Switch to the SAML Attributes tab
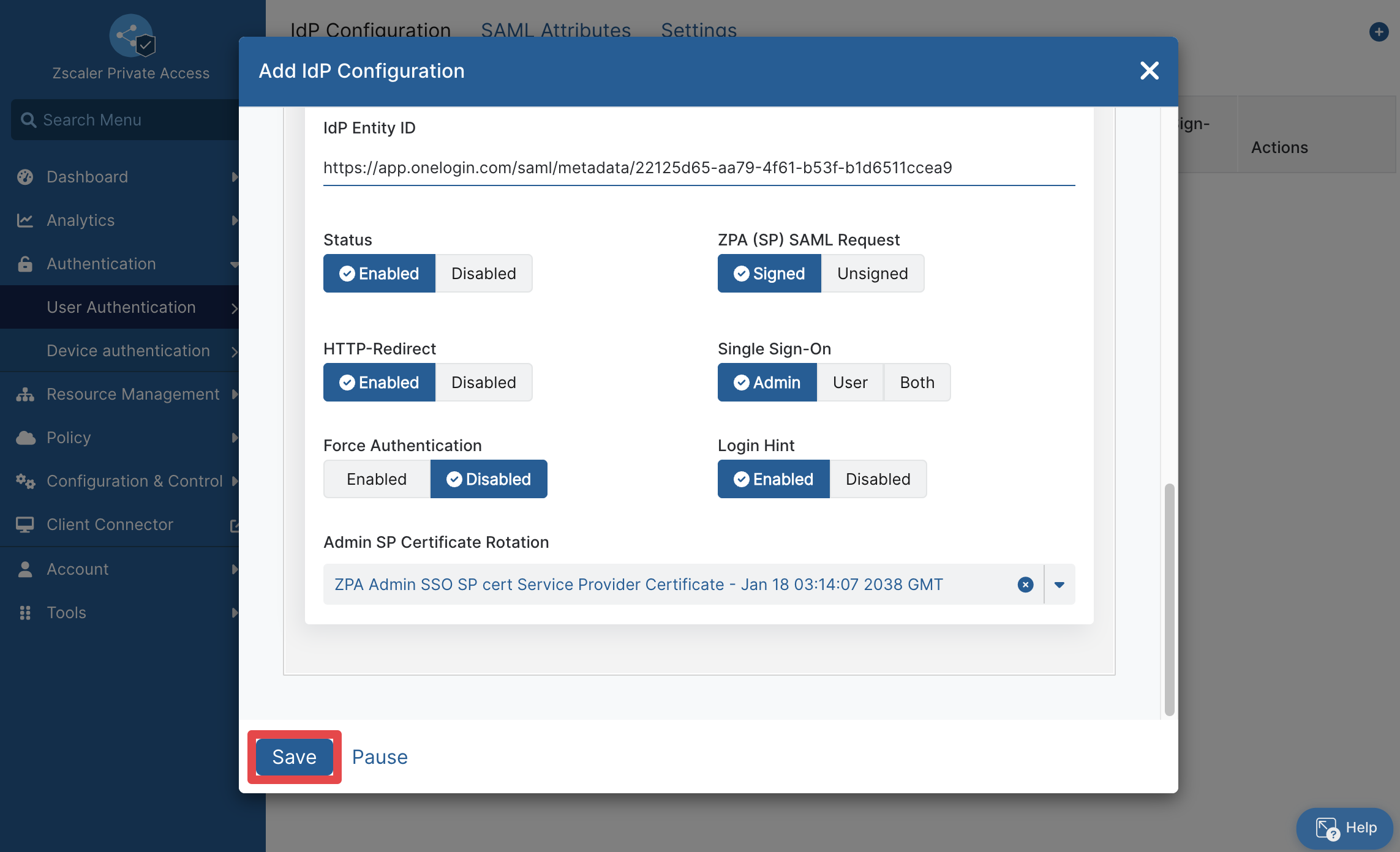 click(555, 29)
